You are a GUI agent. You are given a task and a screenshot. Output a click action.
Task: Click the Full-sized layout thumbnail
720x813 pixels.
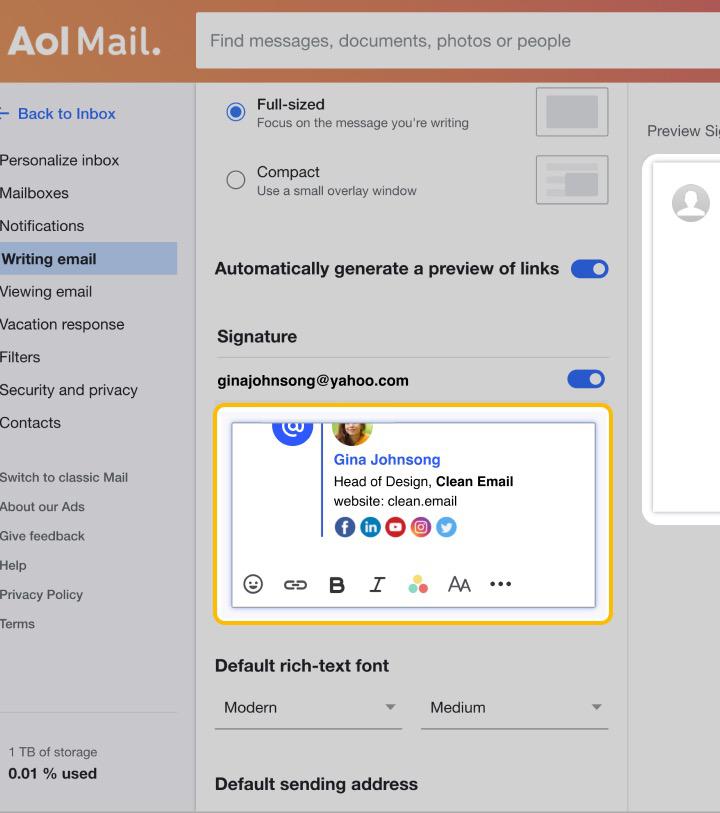point(572,112)
